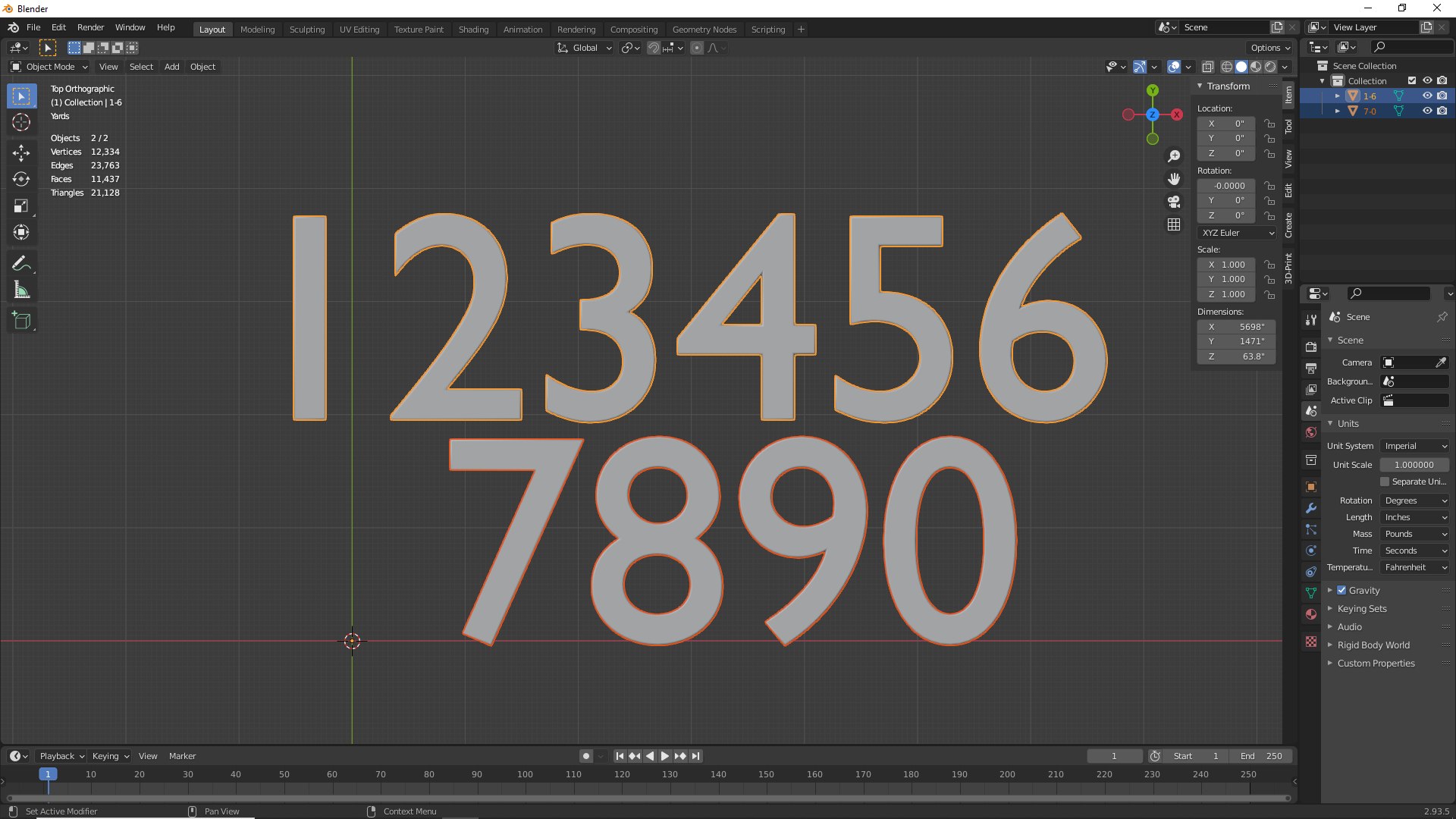Select the Move tool
Image resolution: width=1456 pixels, height=819 pixels.
click(x=21, y=152)
